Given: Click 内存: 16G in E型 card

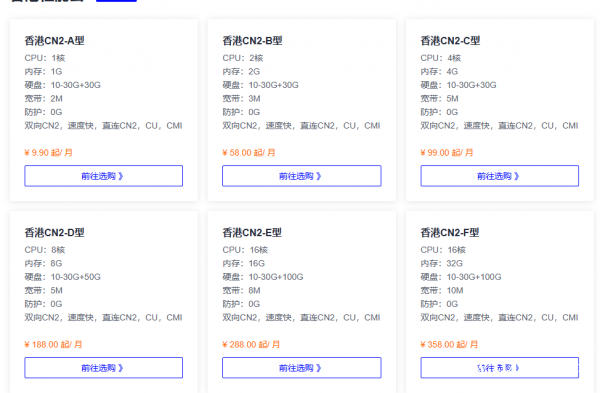Looking at the screenshot, I should (243, 263).
